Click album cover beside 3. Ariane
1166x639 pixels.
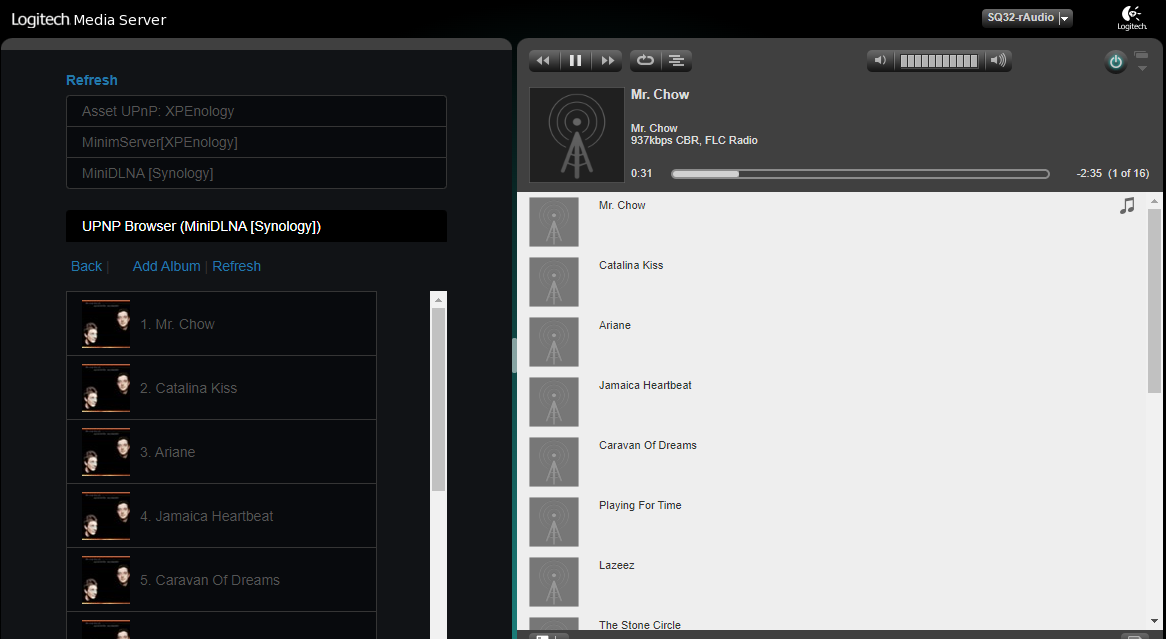coord(106,452)
